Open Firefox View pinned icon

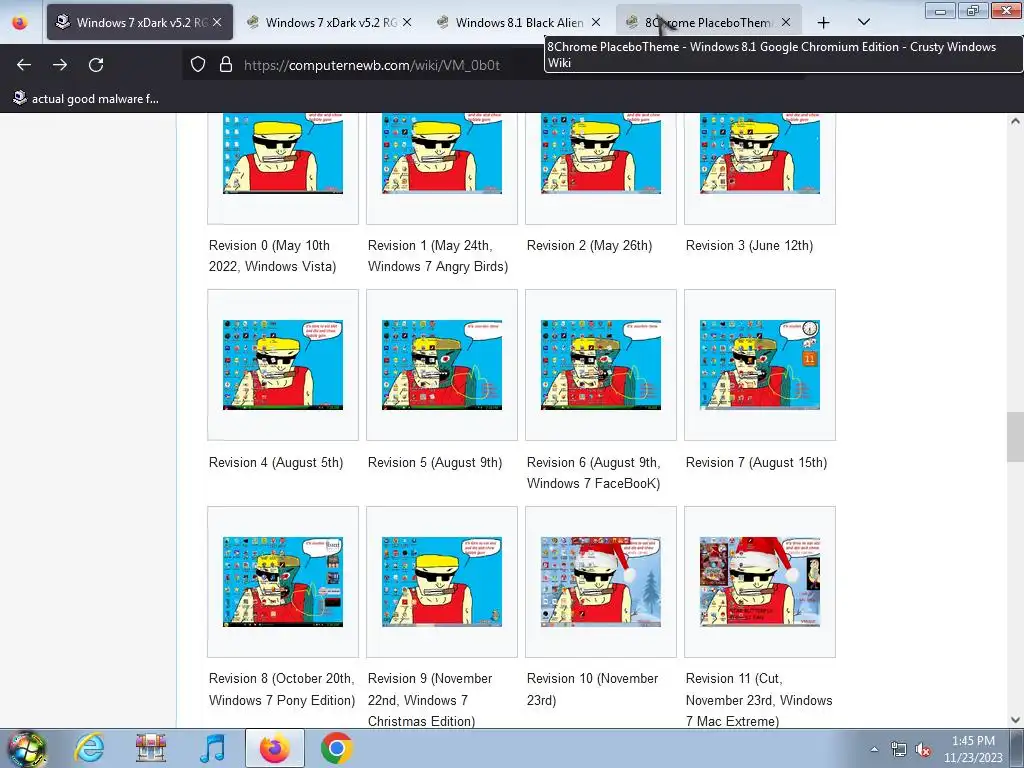click(x=20, y=23)
